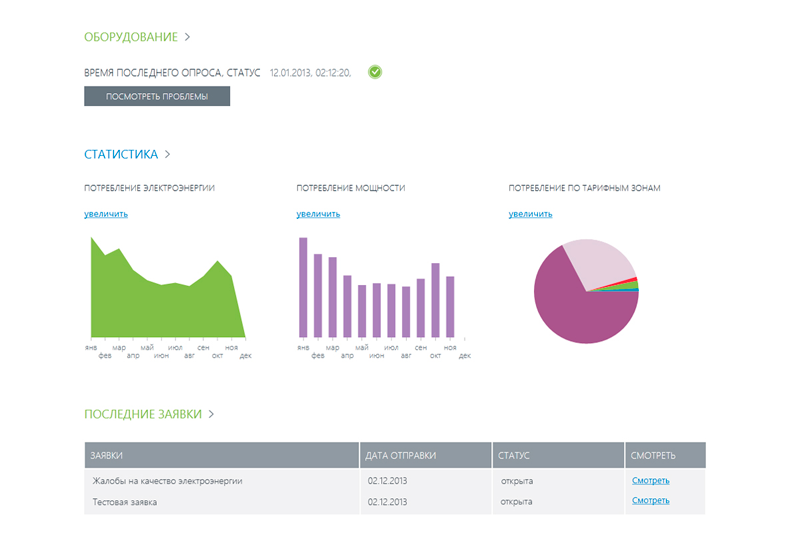The image size is (800, 533).
Task: Click the СМОТРЕТЬ column header
Action: tap(665, 455)
